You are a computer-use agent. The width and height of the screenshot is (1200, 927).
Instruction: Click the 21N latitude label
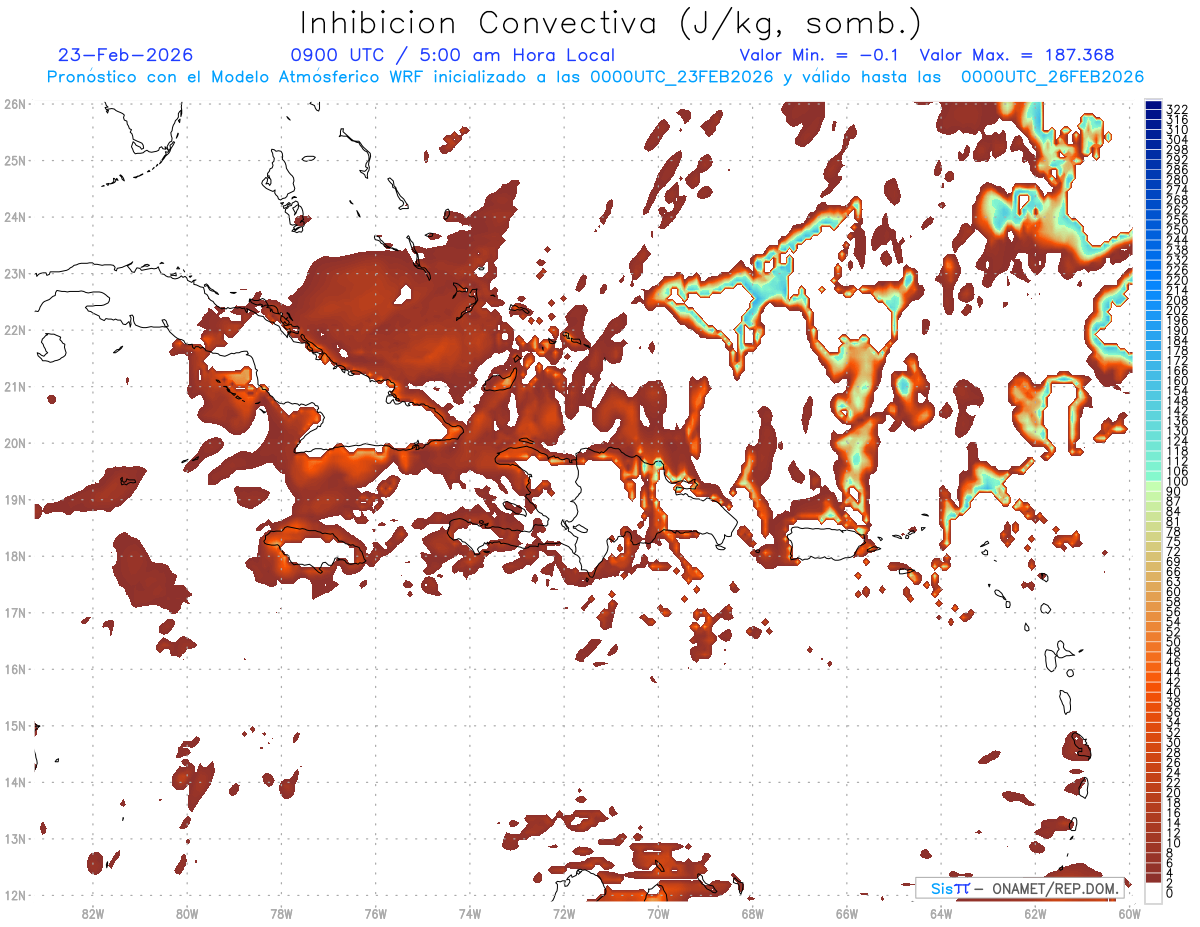(x=14, y=386)
